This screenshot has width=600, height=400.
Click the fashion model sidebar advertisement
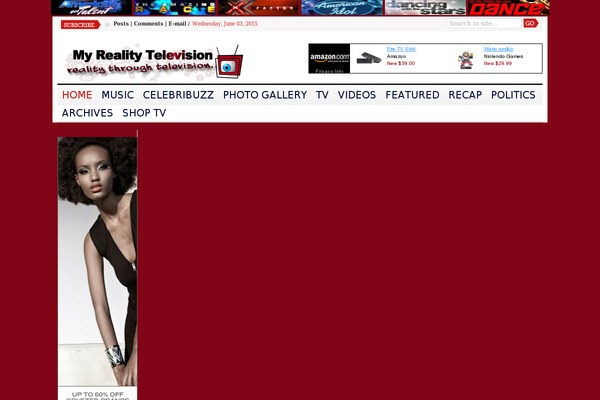pos(97,268)
